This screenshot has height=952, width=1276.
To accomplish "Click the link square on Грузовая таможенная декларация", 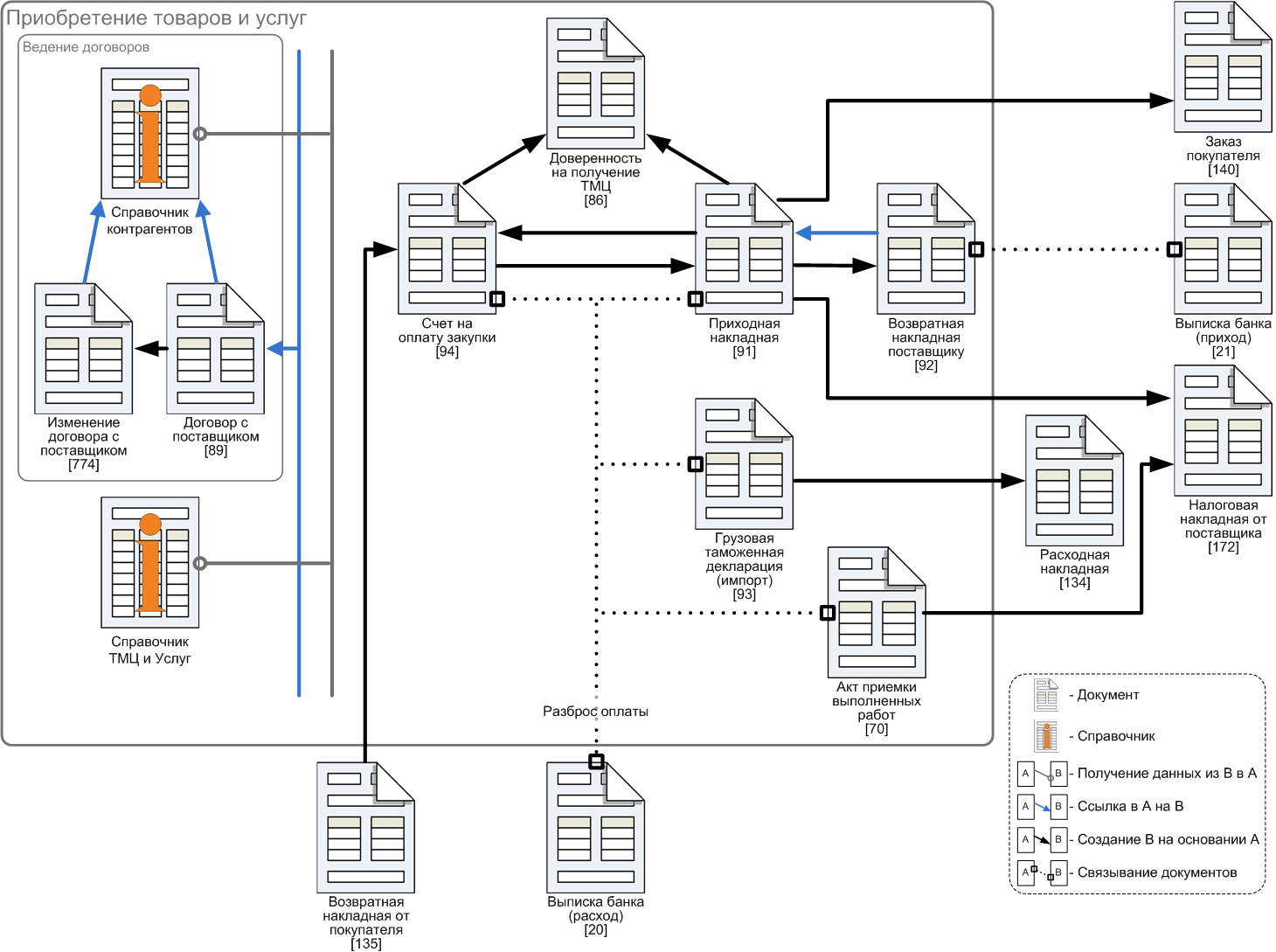I will [x=696, y=464].
